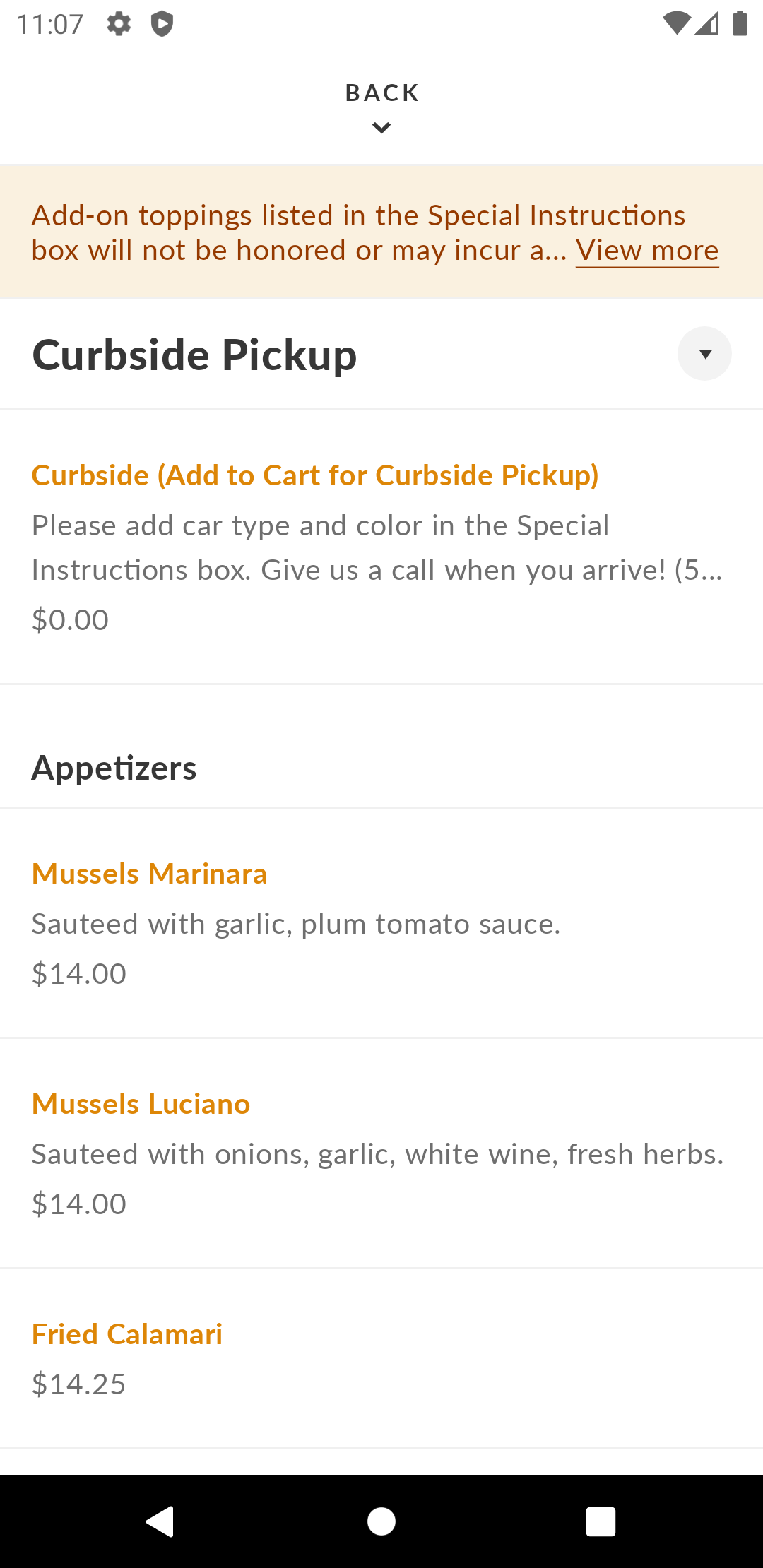Tap the Android home circle button
The height and width of the screenshot is (1568, 763).
[x=381, y=1521]
